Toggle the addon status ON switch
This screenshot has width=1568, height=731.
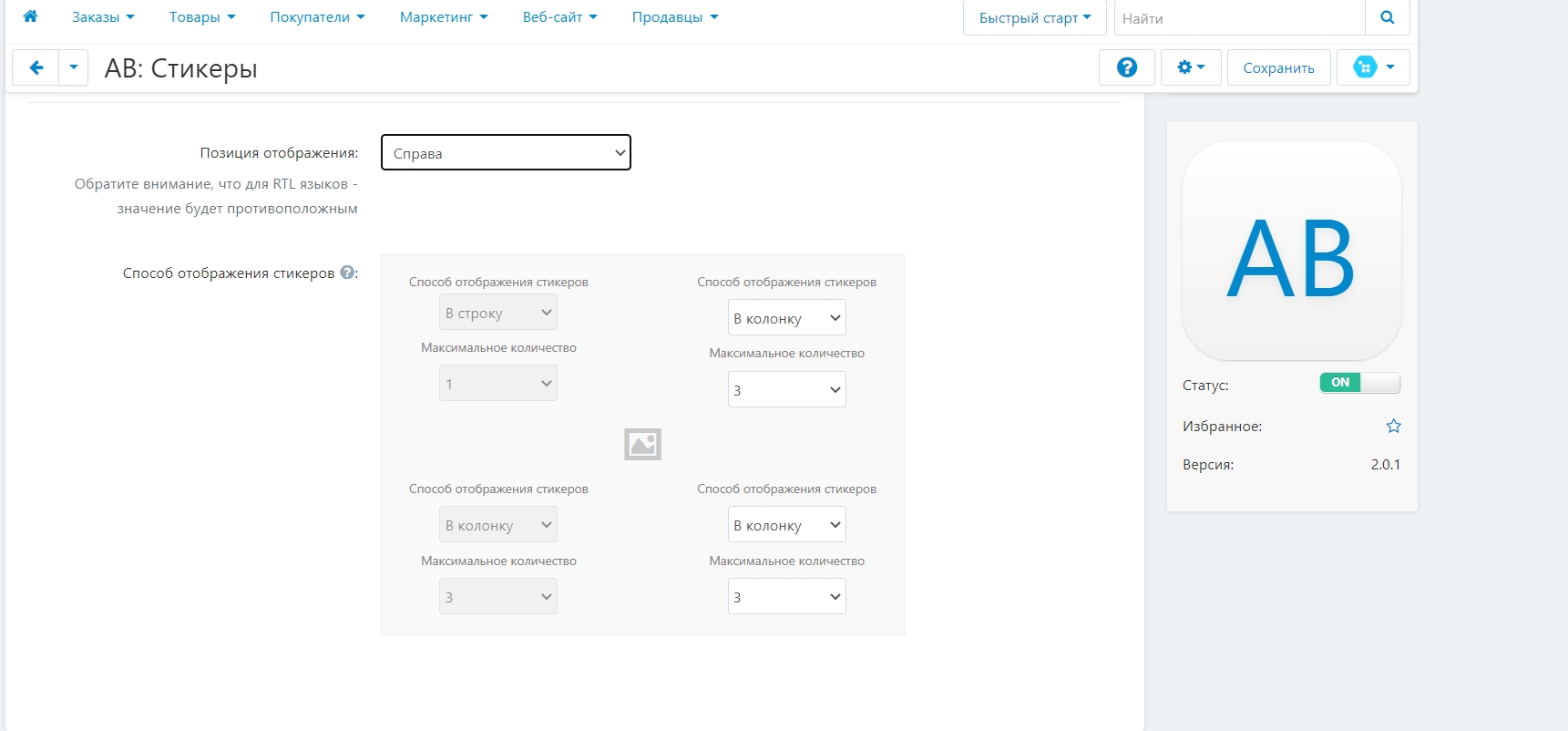(1358, 383)
